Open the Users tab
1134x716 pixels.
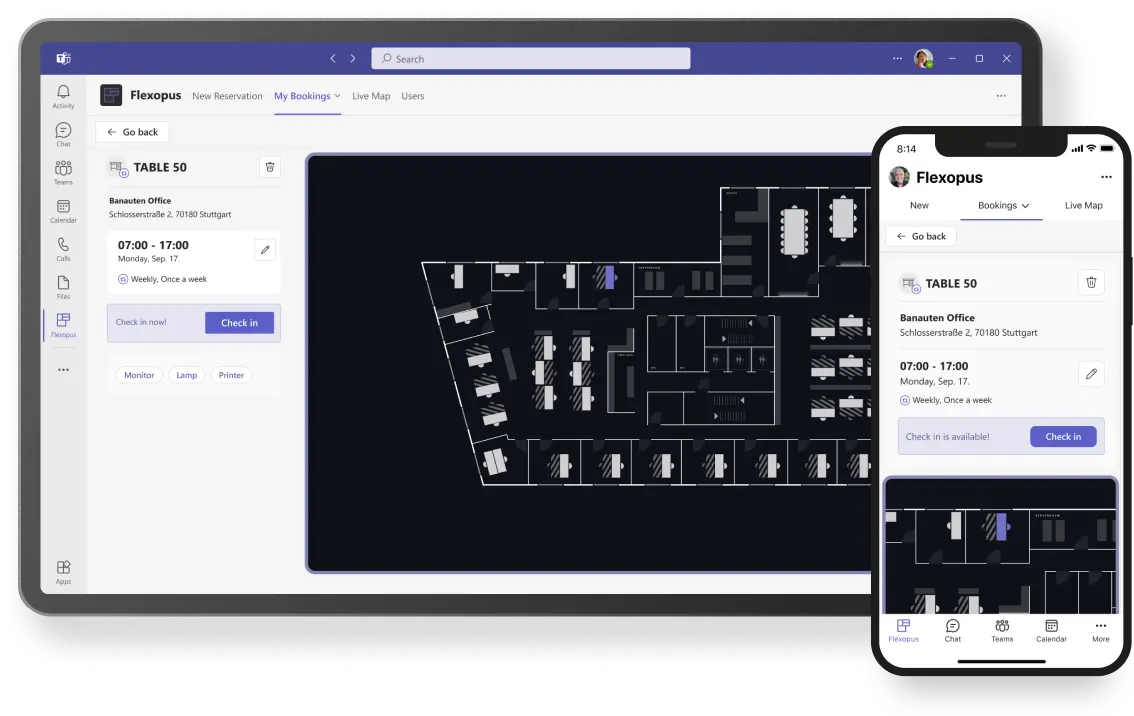413,95
